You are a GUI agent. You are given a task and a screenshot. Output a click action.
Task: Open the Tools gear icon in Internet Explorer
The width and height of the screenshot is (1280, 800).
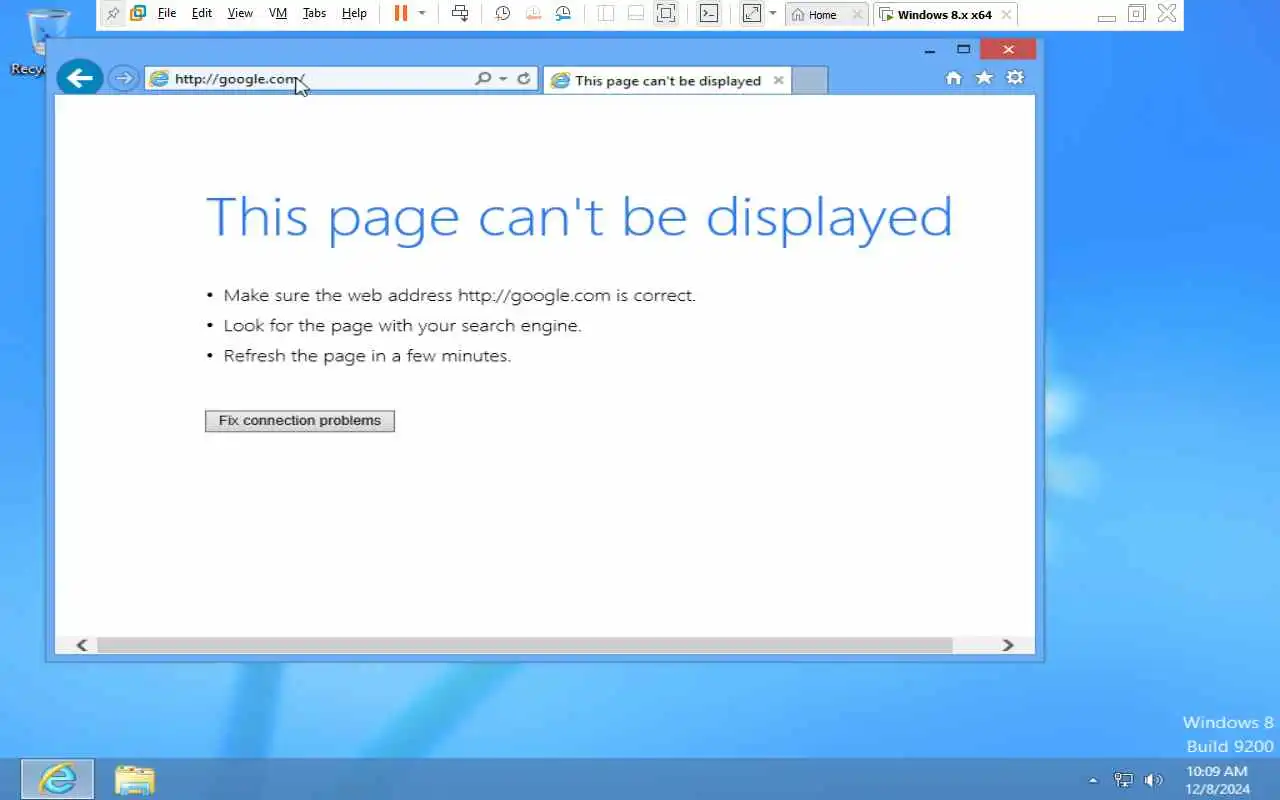tap(1015, 78)
